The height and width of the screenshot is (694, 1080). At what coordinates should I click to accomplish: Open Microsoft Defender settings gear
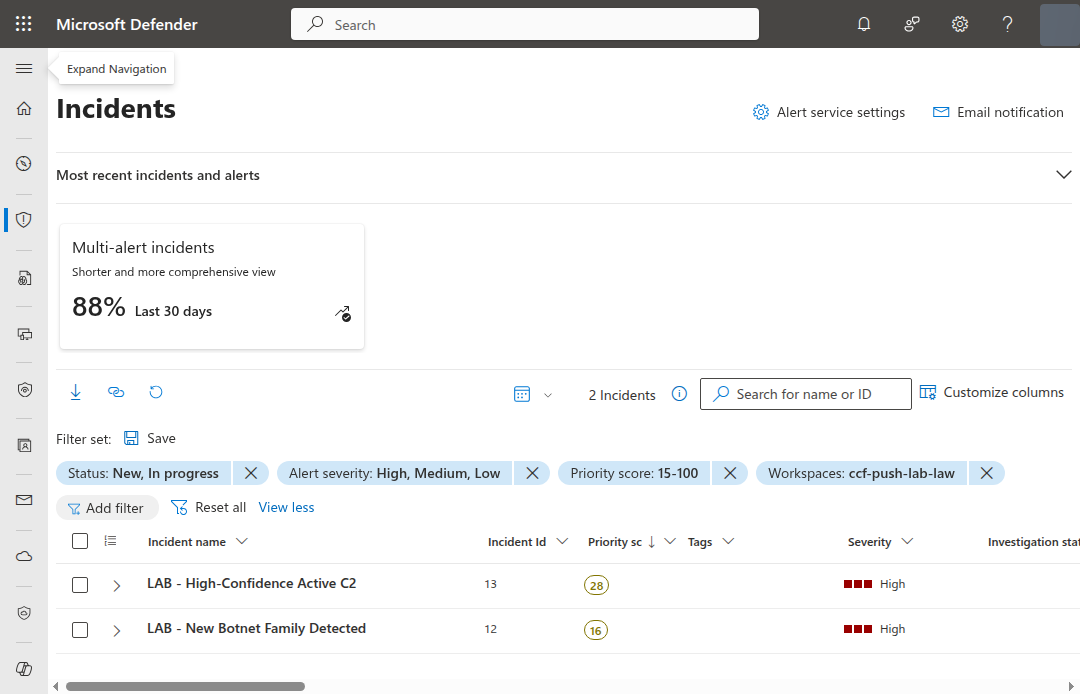click(959, 23)
